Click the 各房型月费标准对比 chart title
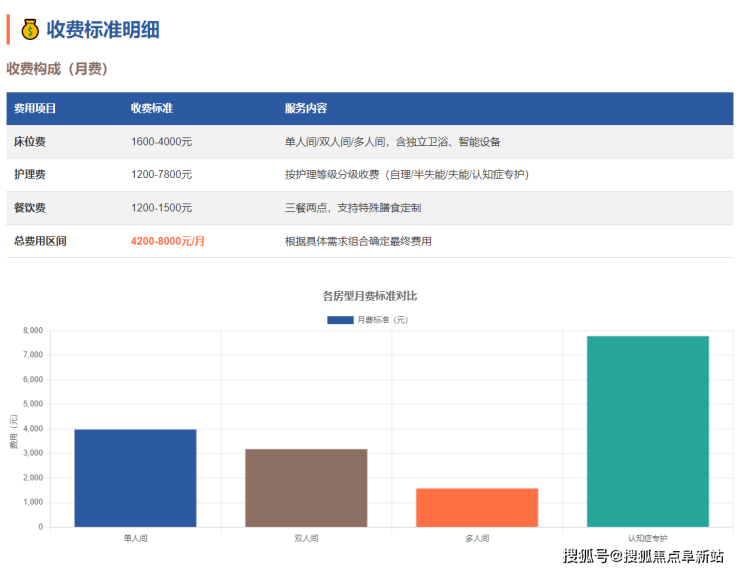740x572 pixels. 370,296
